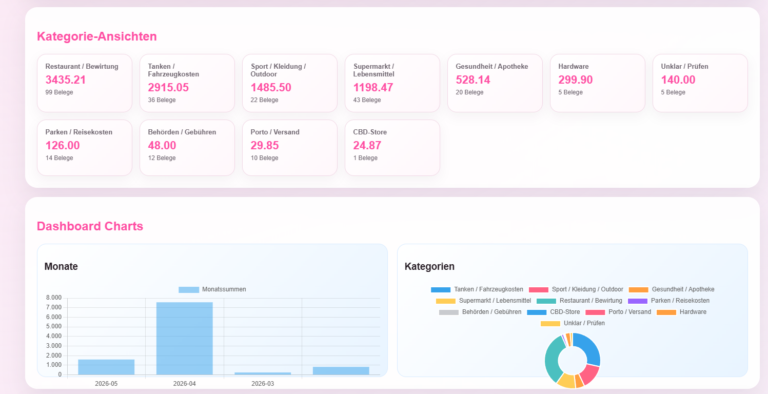The height and width of the screenshot is (394, 768).
Task: Click the tall 2026-04 bar
Action: tap(185, 339)
